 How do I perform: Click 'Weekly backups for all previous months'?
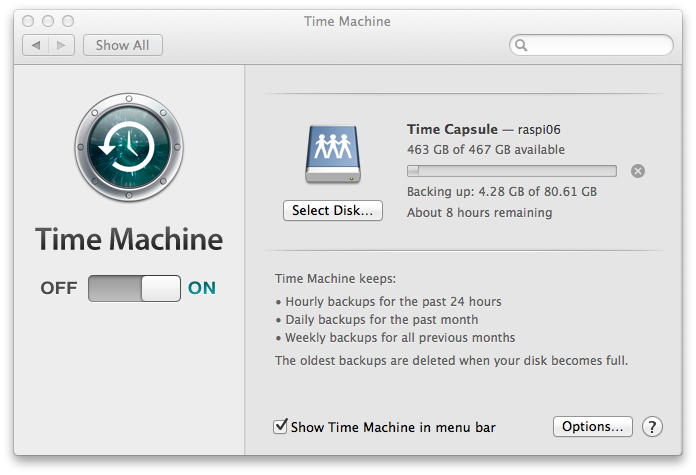(x=400, y=338)
